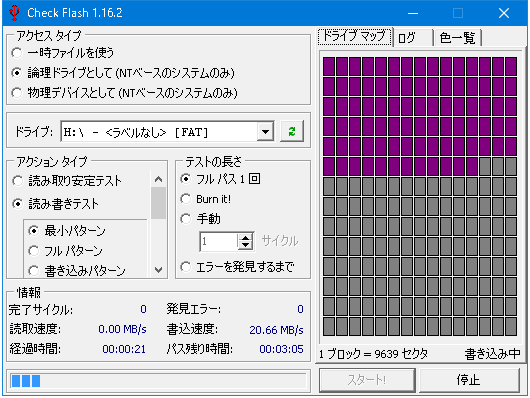Click last gray block in drive map
Viewport: 530px width, 398px height.
(x=511, y=326)
